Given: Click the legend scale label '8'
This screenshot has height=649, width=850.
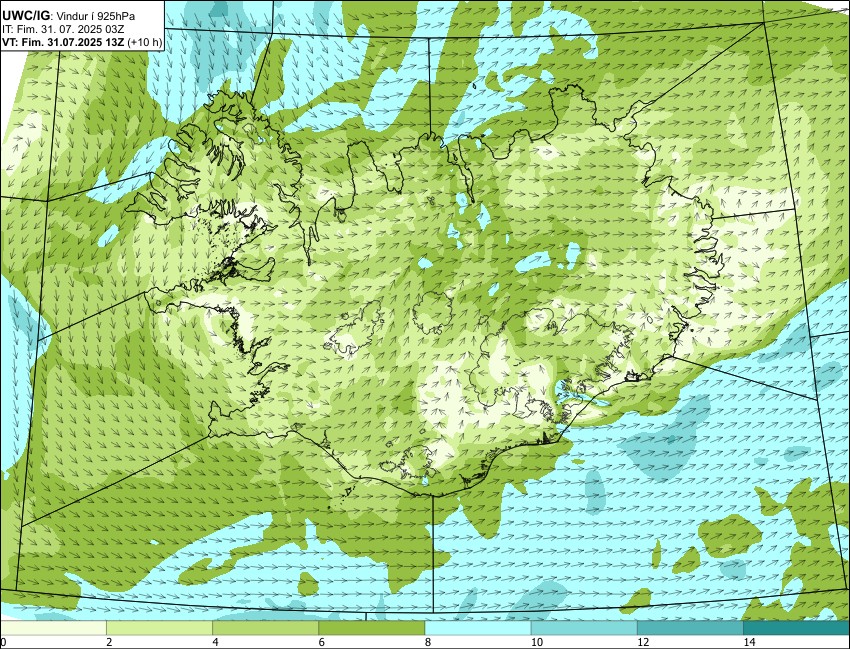Looking at the screenshot, I should [428, 642].
